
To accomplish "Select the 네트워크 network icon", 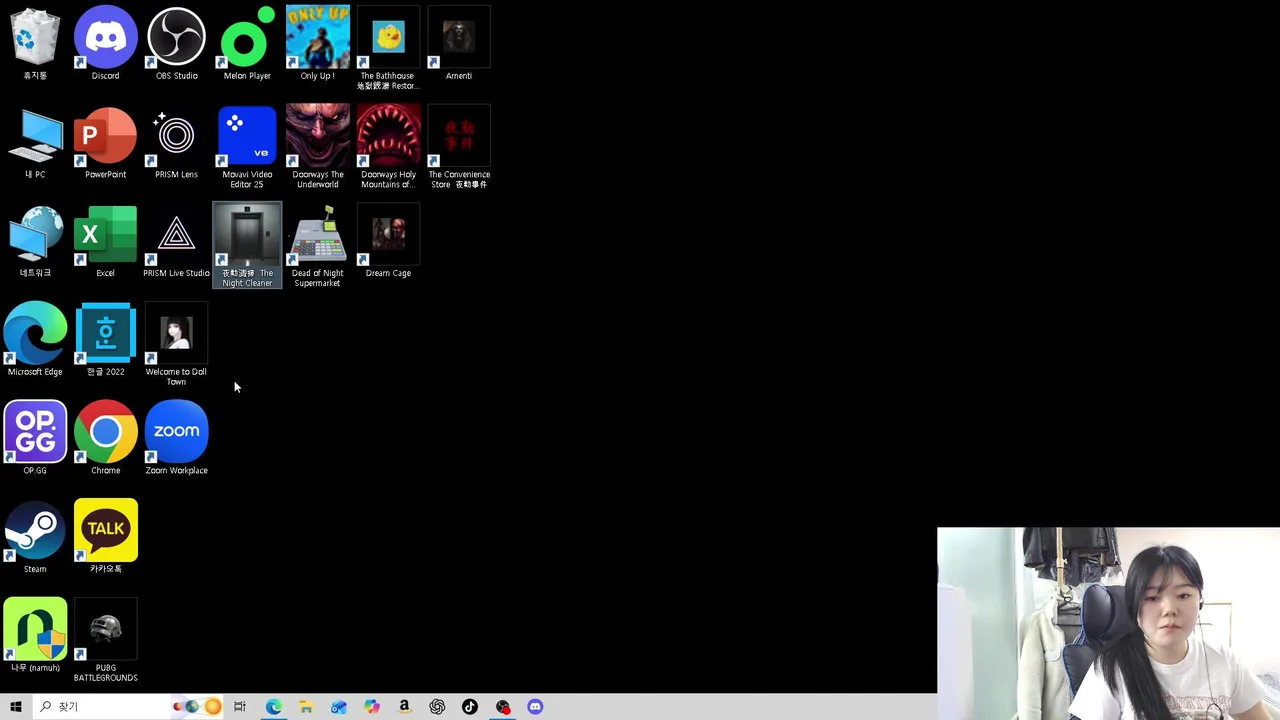I will pyautogui.click(x=35, y=242).
